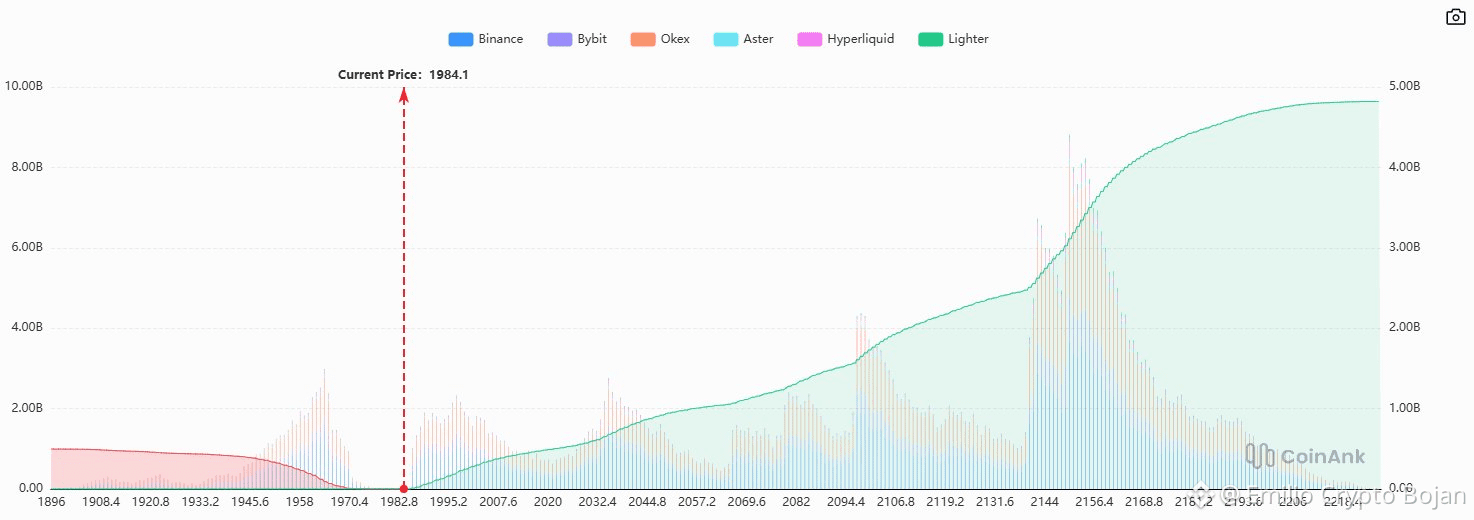Click the 8.00B left axis label

pyautogui.click(x=27, y=167)
